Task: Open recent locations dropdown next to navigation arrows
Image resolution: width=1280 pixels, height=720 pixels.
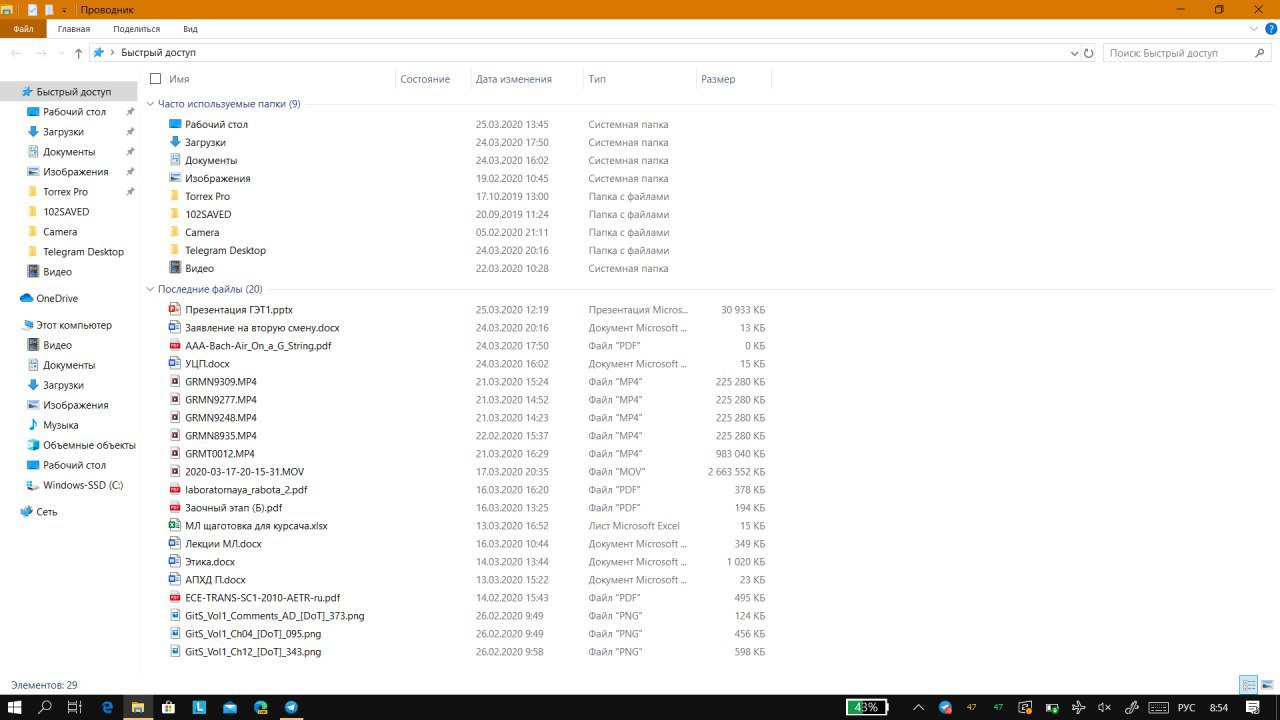Action: 60,53
